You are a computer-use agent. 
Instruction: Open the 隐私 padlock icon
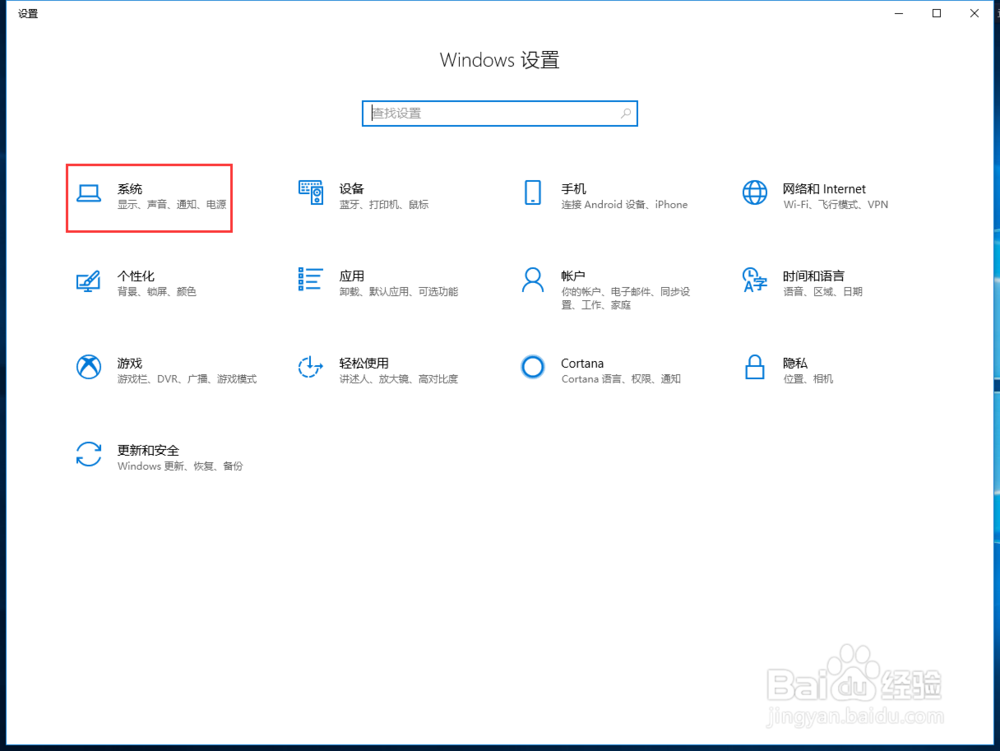(754, 367)
